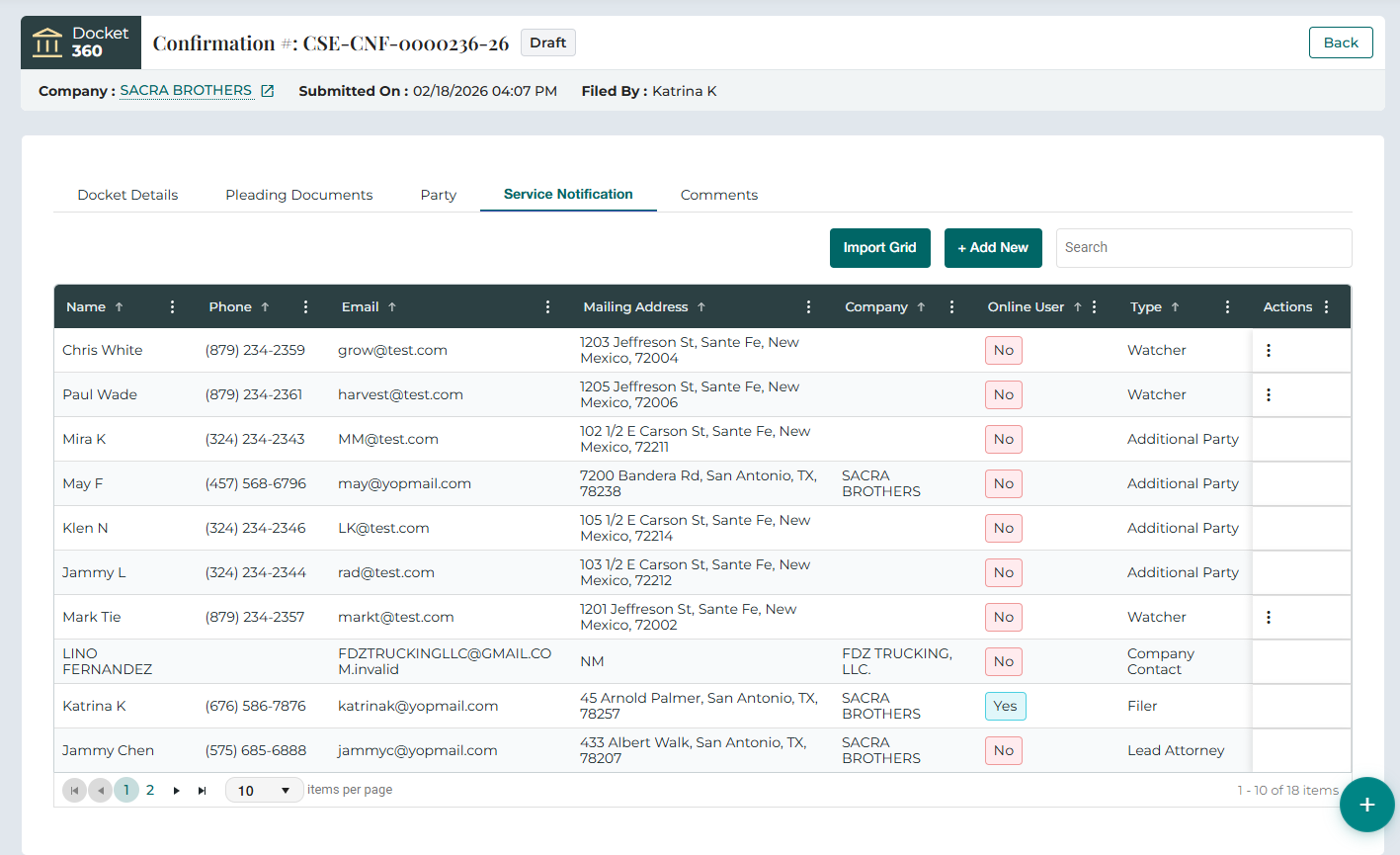This screenshot has width=1400, height=855.
Task: Open the Comments tab
Action: (x=718, y=195)
